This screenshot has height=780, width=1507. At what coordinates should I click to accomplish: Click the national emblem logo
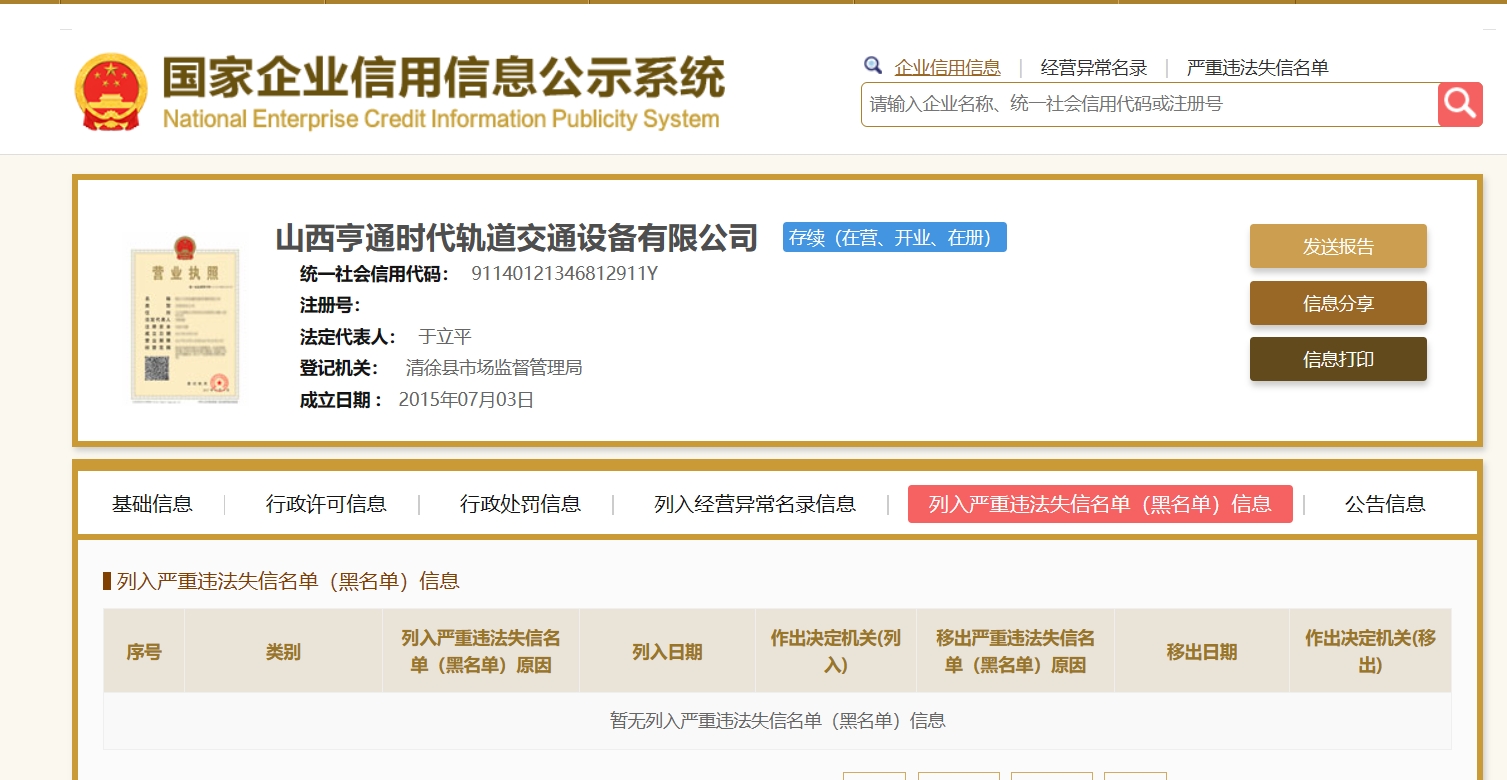(x=111, y=92)
